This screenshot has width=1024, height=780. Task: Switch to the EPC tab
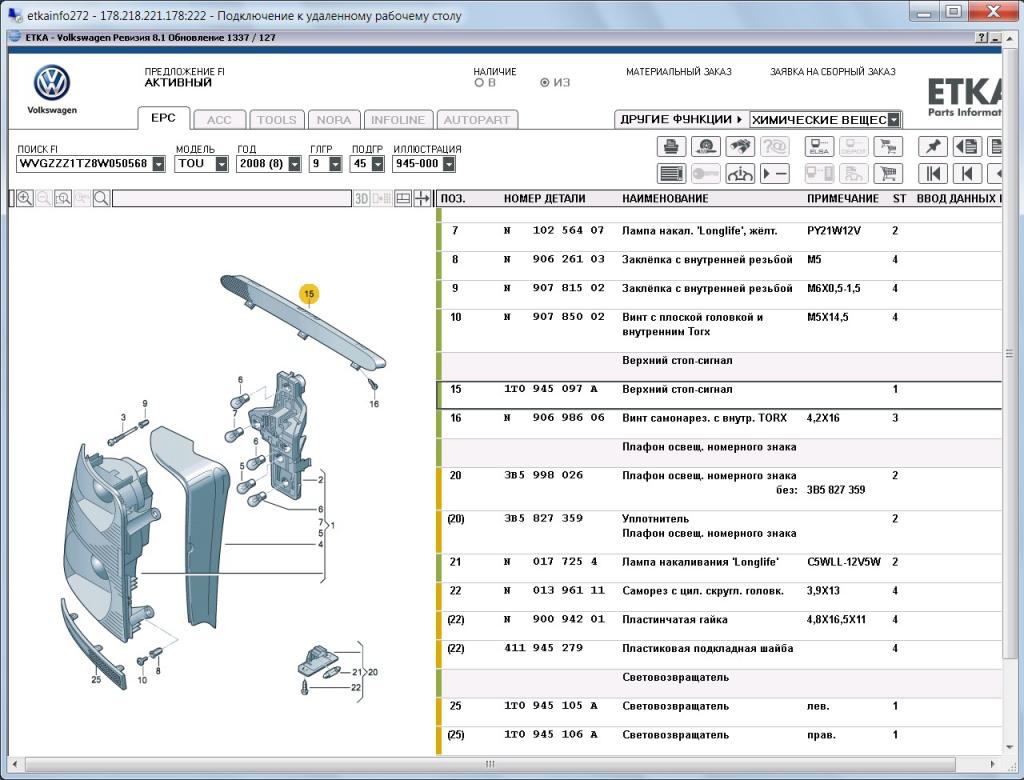(163, 118)
